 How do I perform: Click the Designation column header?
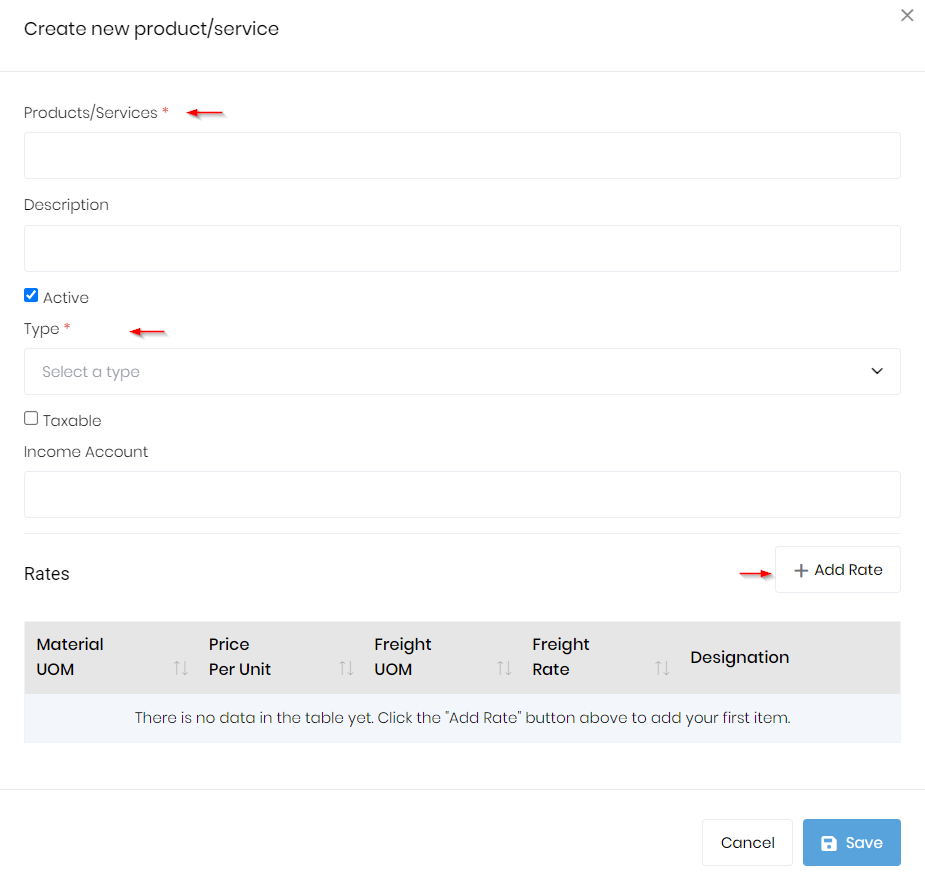739,657
